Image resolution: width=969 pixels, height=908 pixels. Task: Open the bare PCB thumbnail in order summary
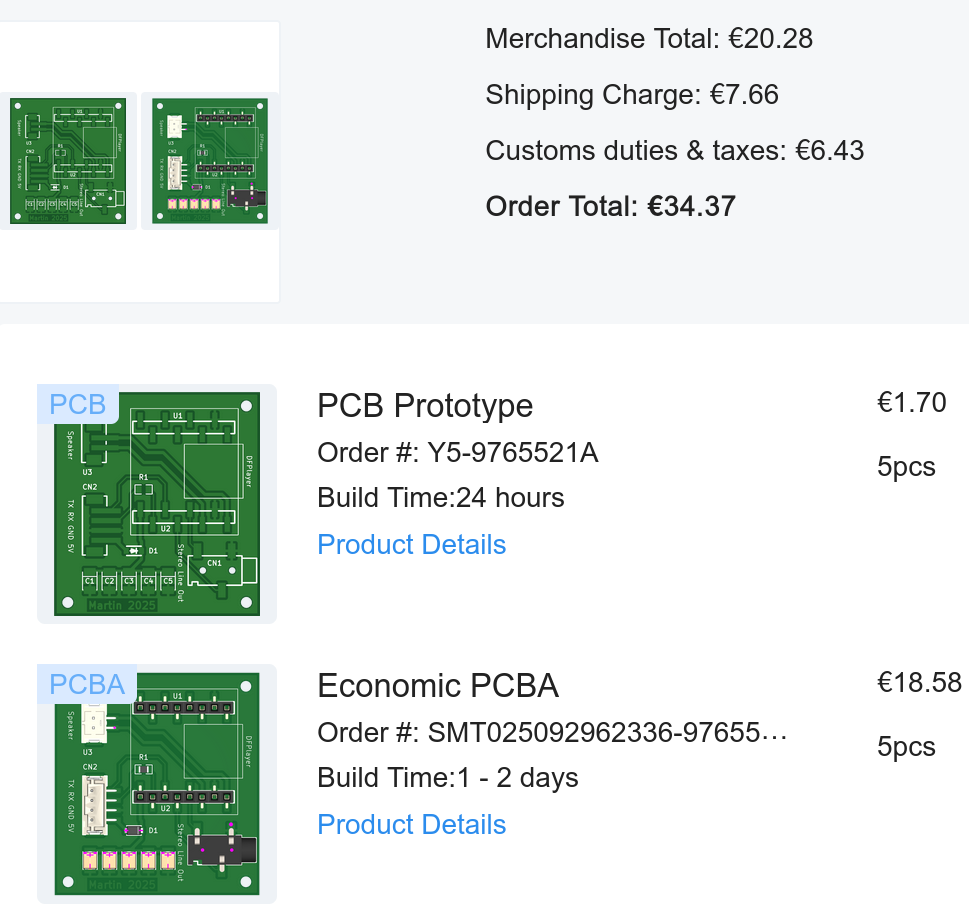pyautogui.click(x=68, y=161)
